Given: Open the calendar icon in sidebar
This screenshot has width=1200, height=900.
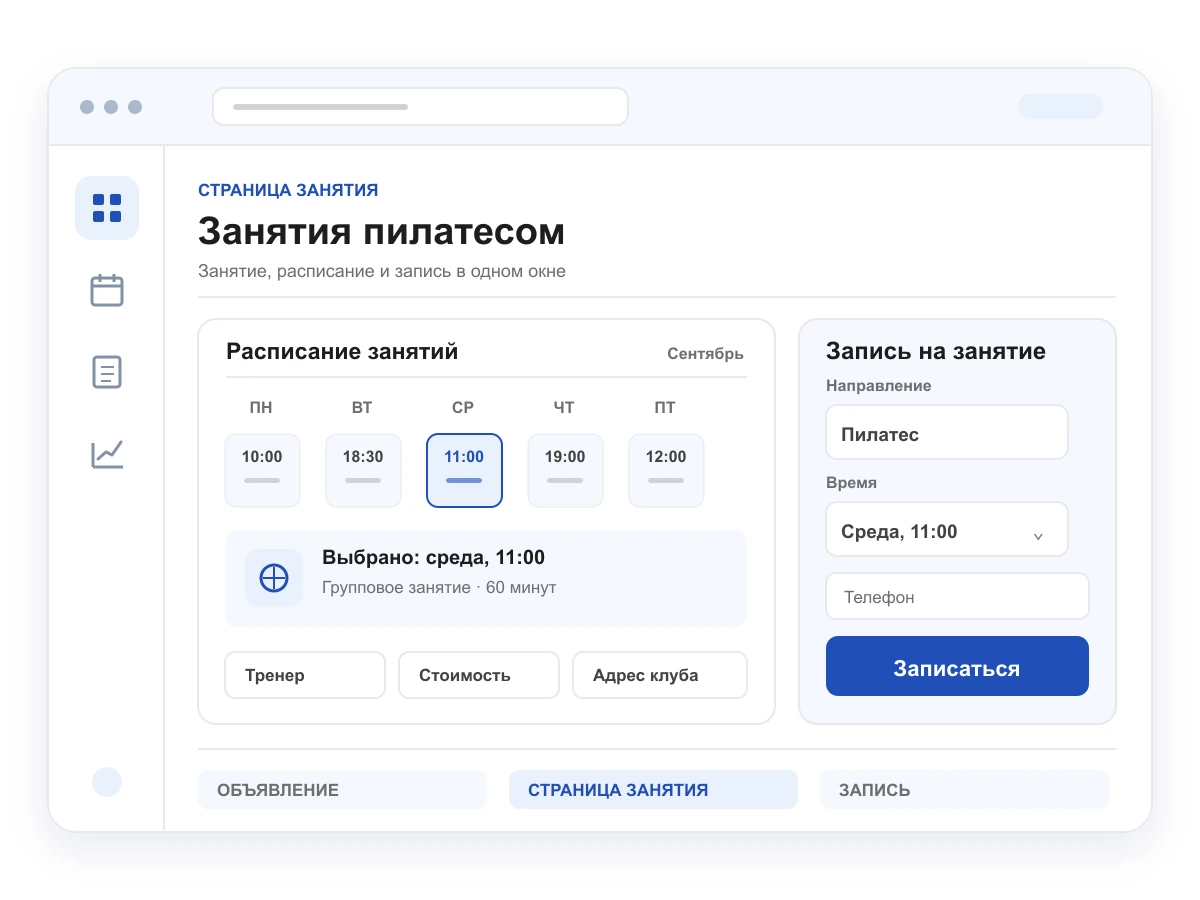Looking at the screenshot, I should click(107, 290).
